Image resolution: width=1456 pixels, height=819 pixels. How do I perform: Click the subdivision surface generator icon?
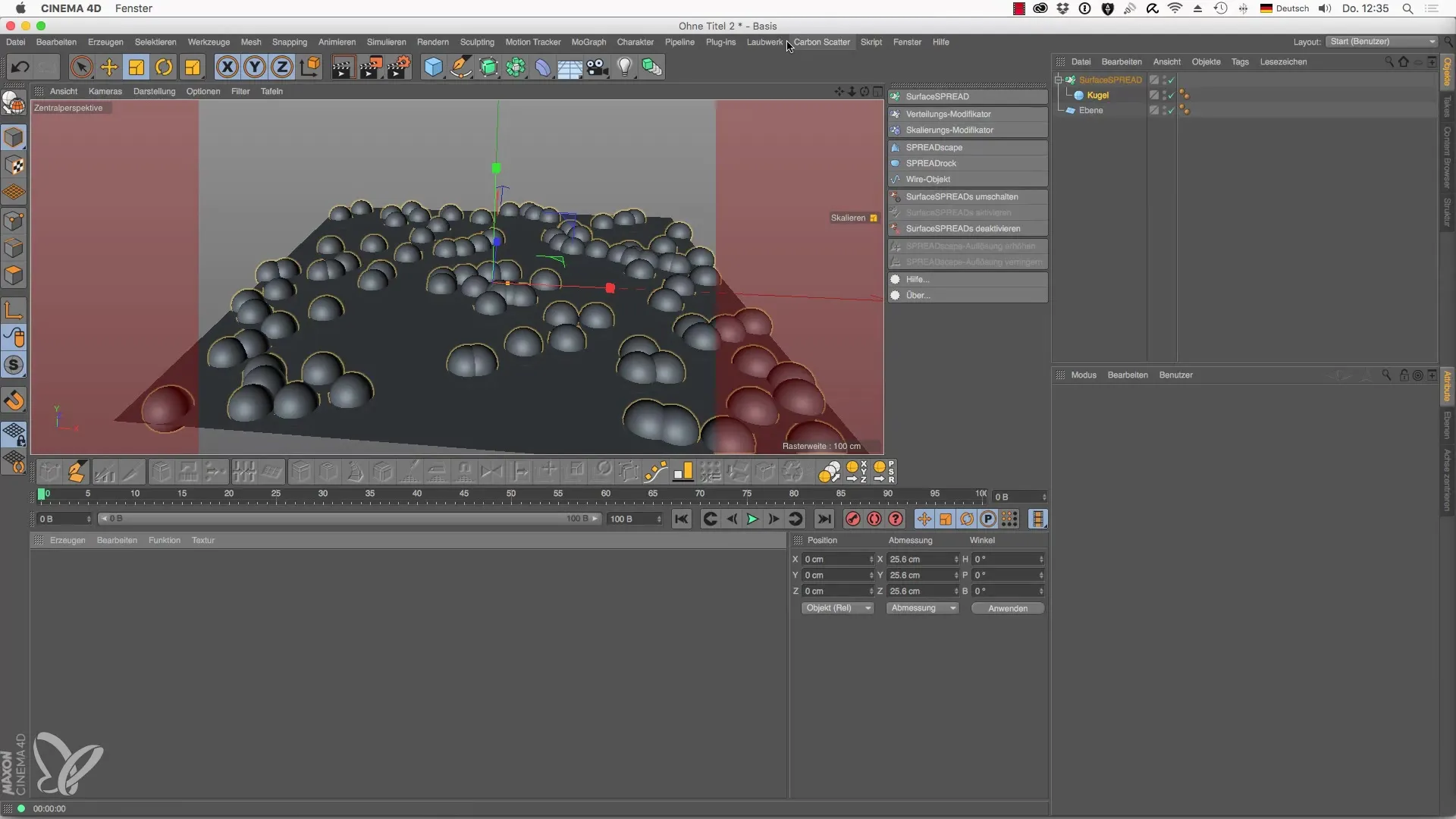[x=488, y=67]
